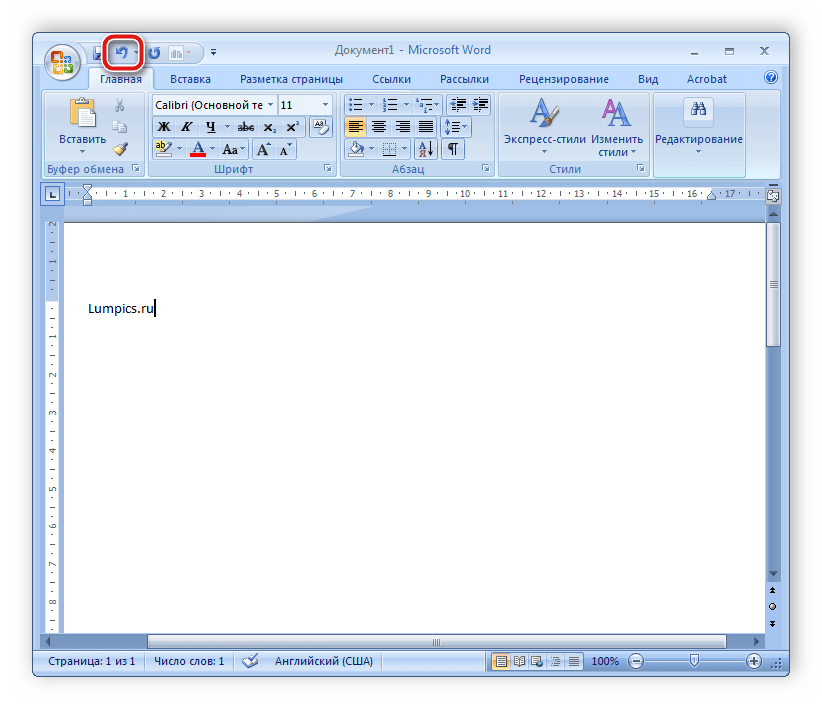The width and height of the screenshot is (822, 709).
Task: Click the superscript x² icon
Action: [292, 127]
